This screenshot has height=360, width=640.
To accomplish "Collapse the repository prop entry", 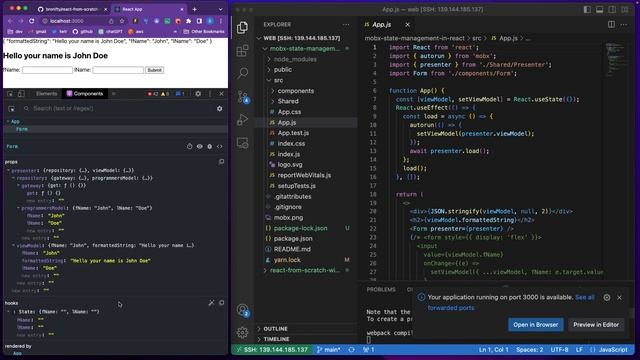I will coord(13,178).
